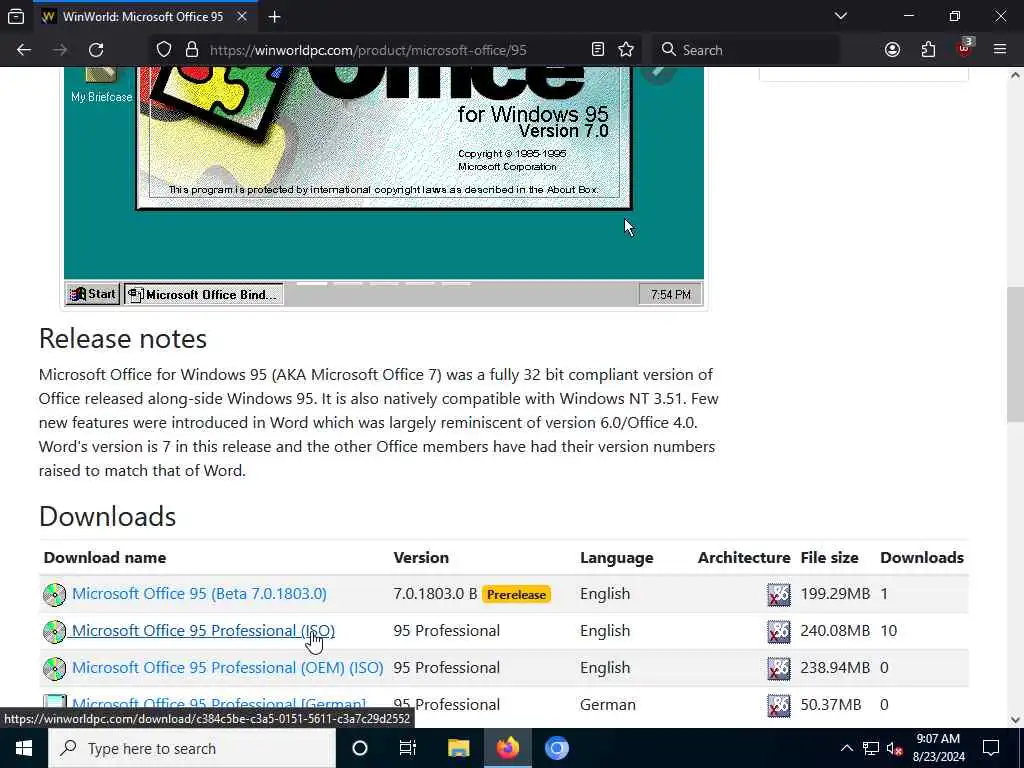Bookmark this page with the star
The height and width of the screenshot is (768, 1024).
[x=626, y=50]
